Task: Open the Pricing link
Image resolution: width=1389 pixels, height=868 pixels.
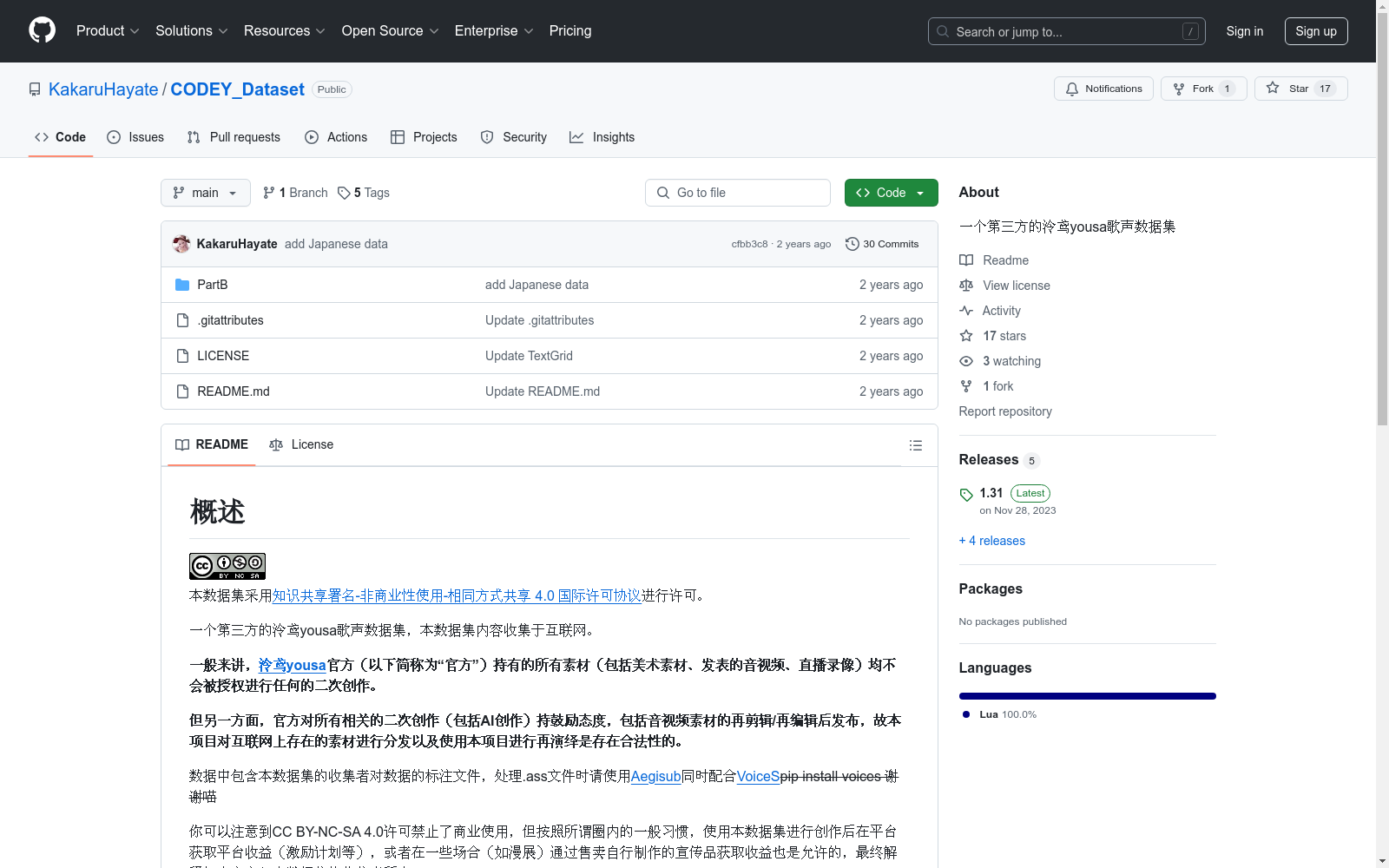Action: (x=570, y=30)
